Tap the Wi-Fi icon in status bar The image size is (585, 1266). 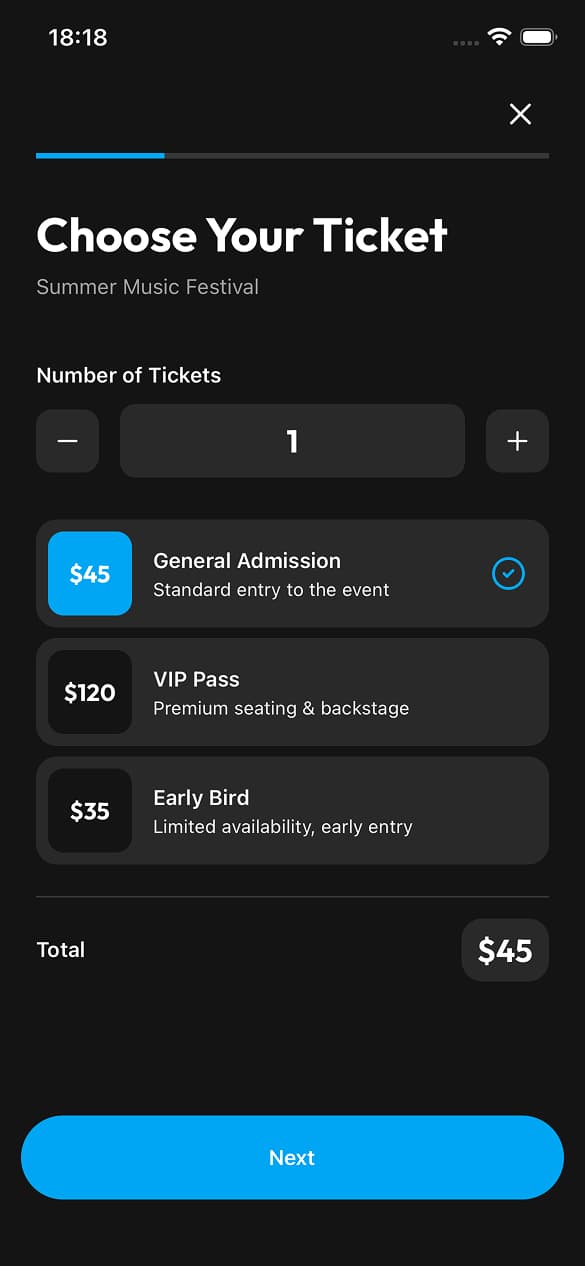pyautogui.click(x=500, y=36)
